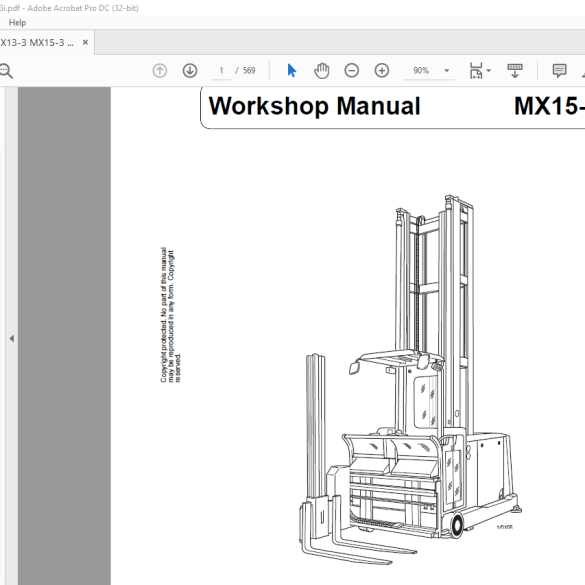Zoom out with the minus button
Viewport: 585px width, 585px height.
(x=351, y=71)
